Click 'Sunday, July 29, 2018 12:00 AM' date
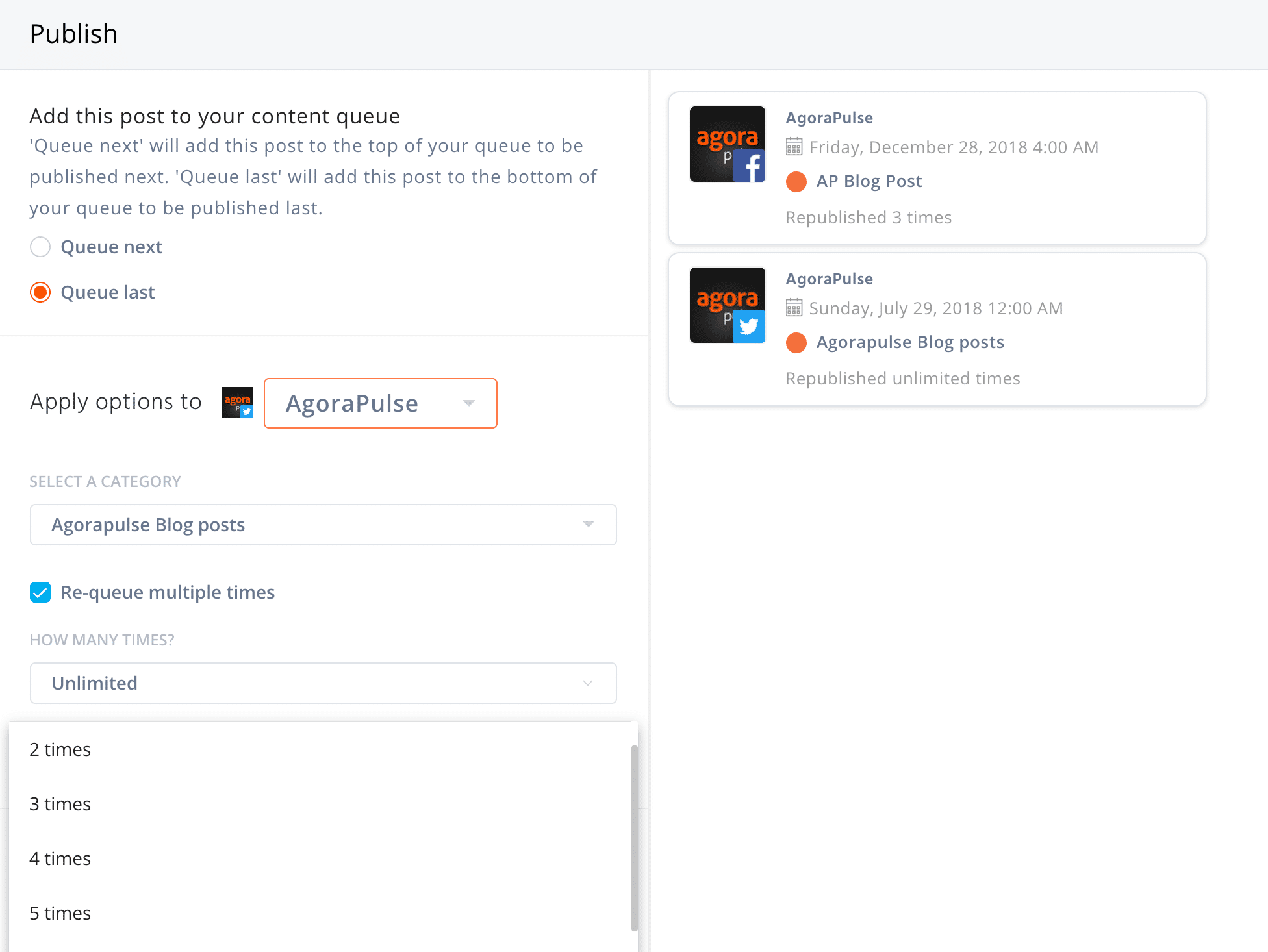The width and height of the screenshot is (1268, 952). click(x=936, y=308)
